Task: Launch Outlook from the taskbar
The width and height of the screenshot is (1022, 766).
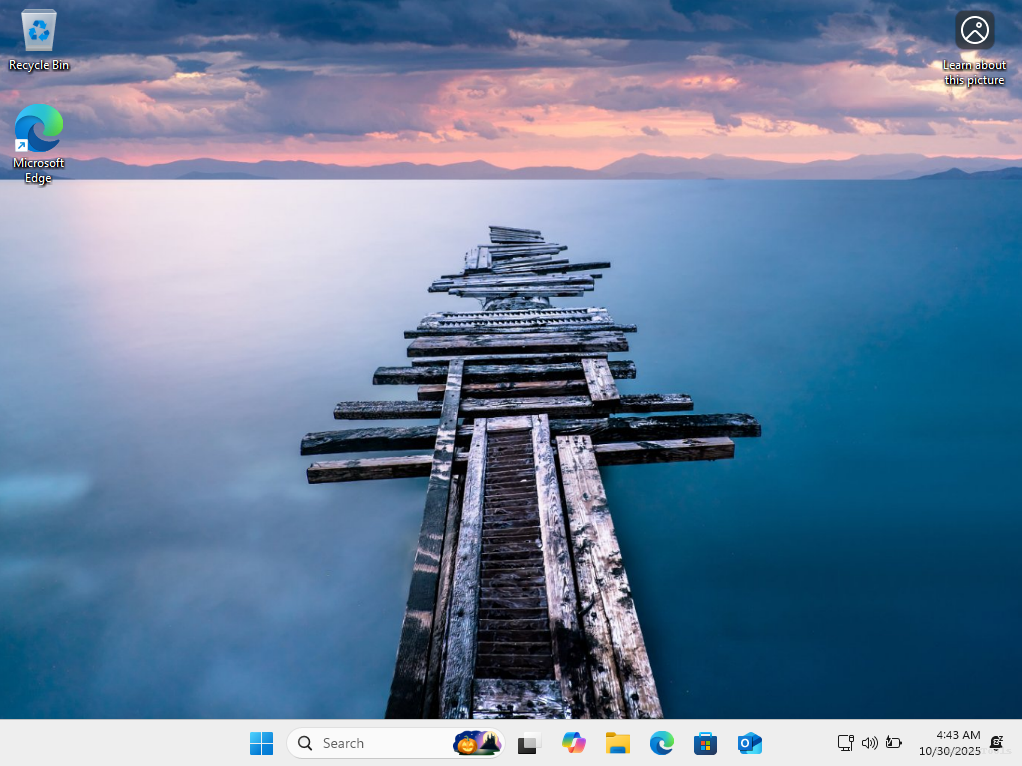Action: (749, 743)
